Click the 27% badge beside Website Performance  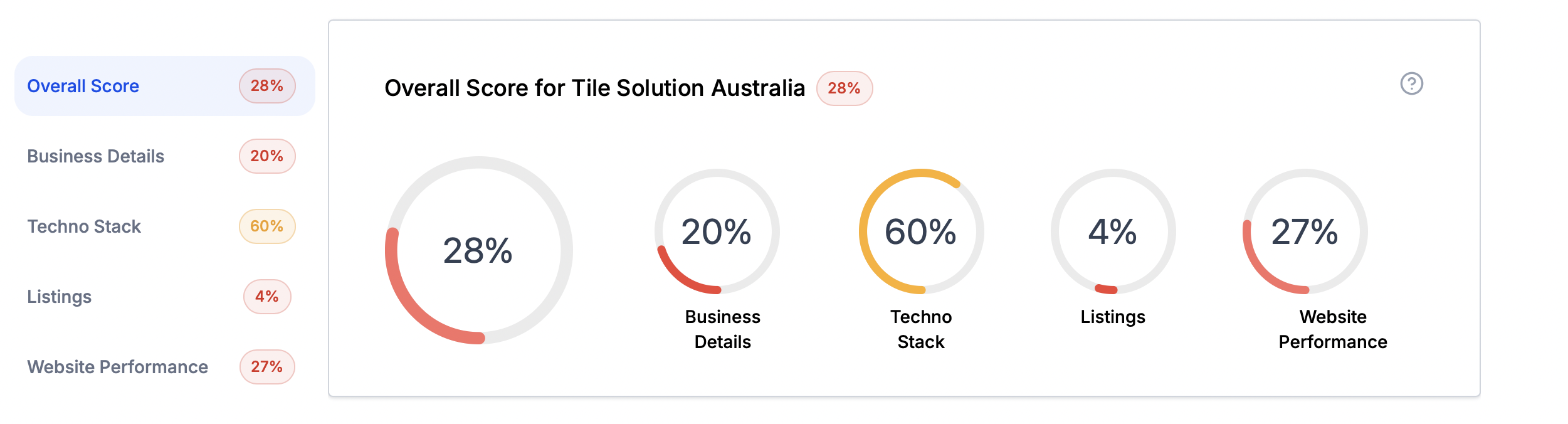(x=267, y=367)
